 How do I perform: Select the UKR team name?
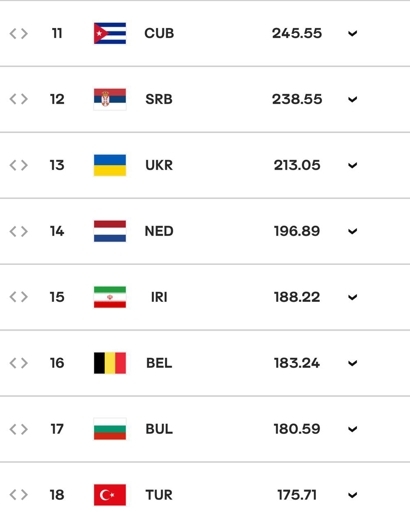point(159,165)
